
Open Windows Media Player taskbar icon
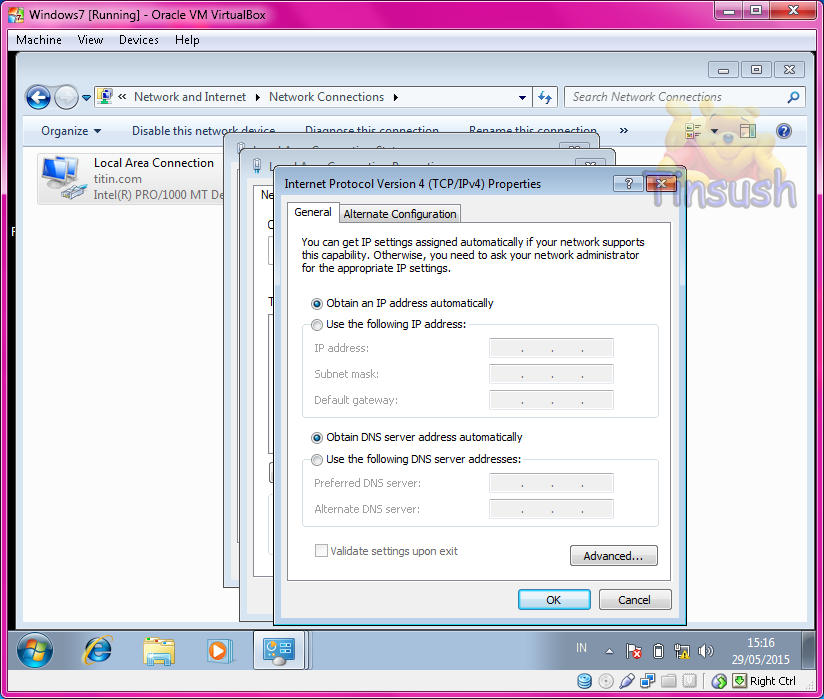coord(219,651)
